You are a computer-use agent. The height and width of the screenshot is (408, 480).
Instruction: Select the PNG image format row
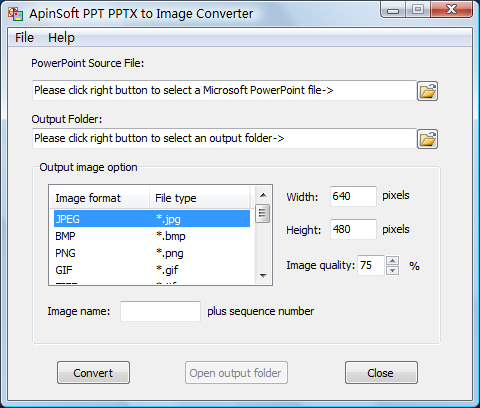[x=152, y=253]
